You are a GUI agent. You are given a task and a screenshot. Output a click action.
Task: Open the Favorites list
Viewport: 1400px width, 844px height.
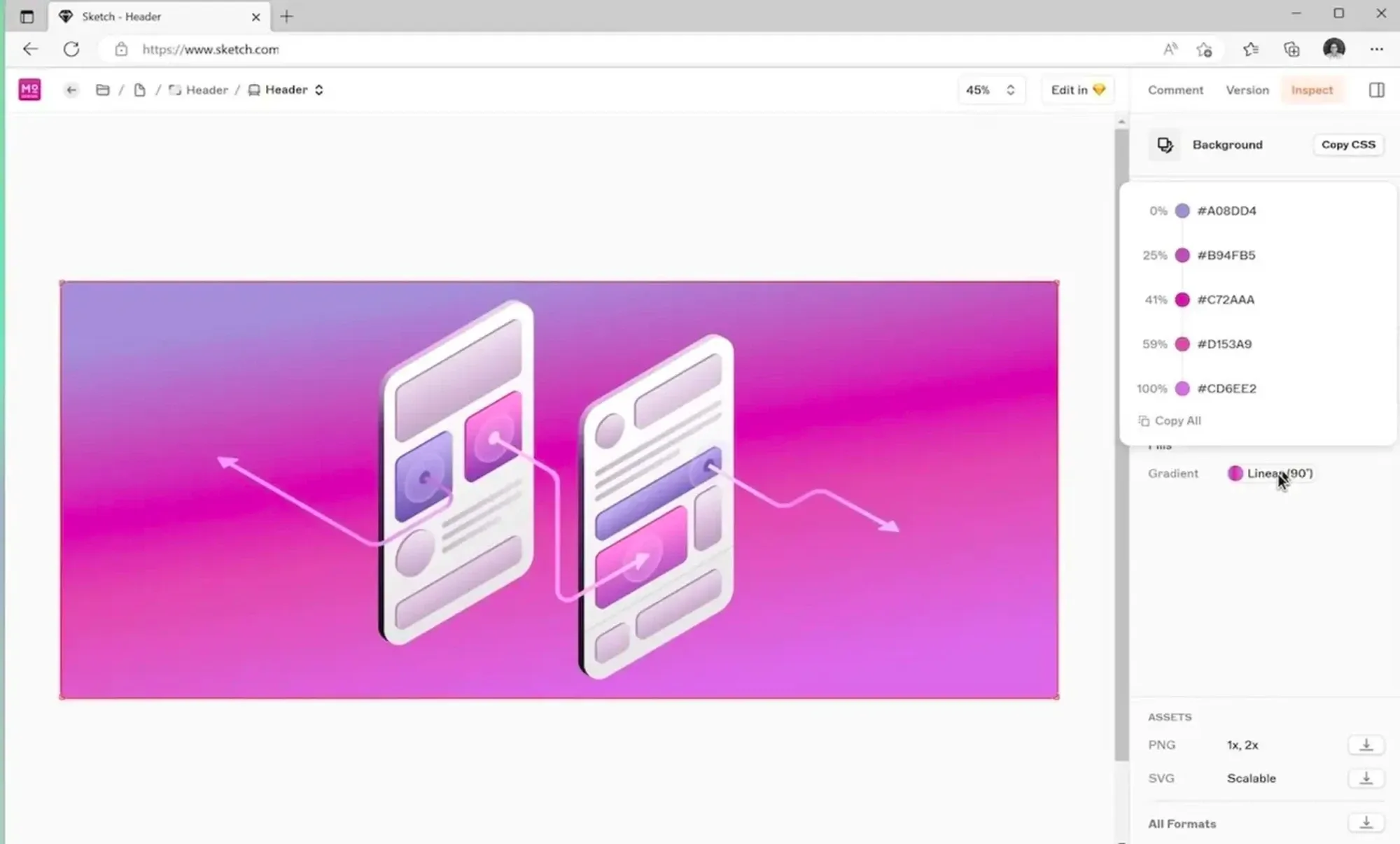coord(1250,49)
